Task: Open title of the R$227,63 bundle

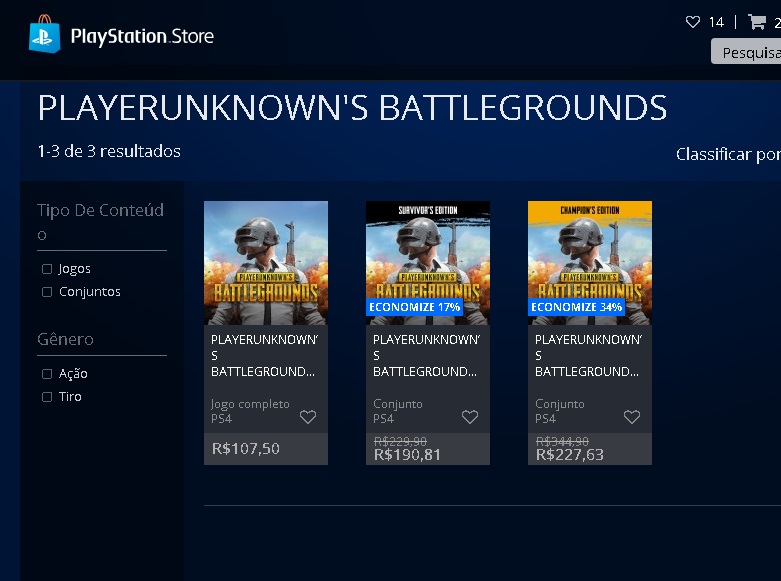Action: coord(588,355)
